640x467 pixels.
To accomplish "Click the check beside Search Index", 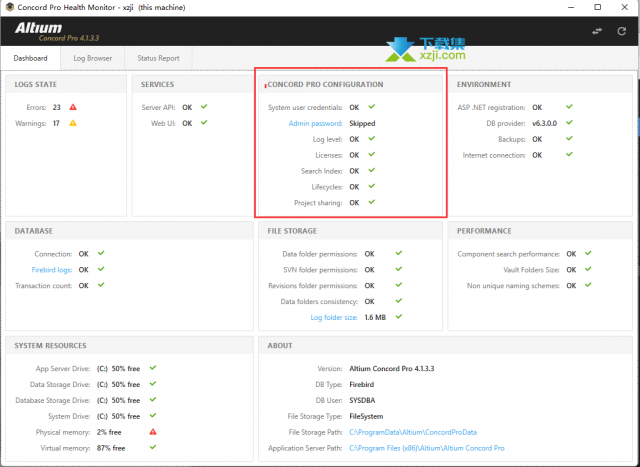I will (x=371, y=170).
